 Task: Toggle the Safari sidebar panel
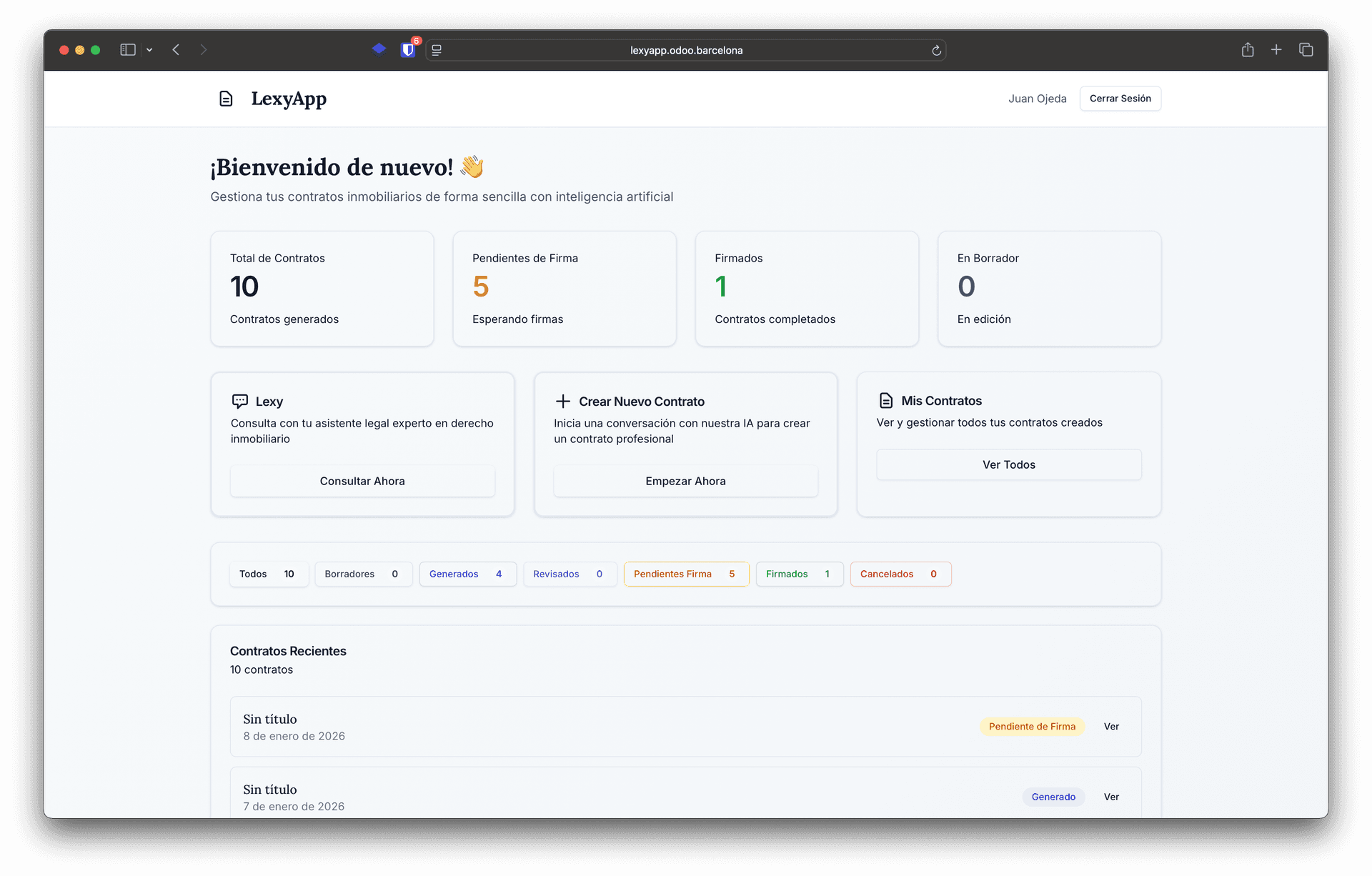[127, 49]
